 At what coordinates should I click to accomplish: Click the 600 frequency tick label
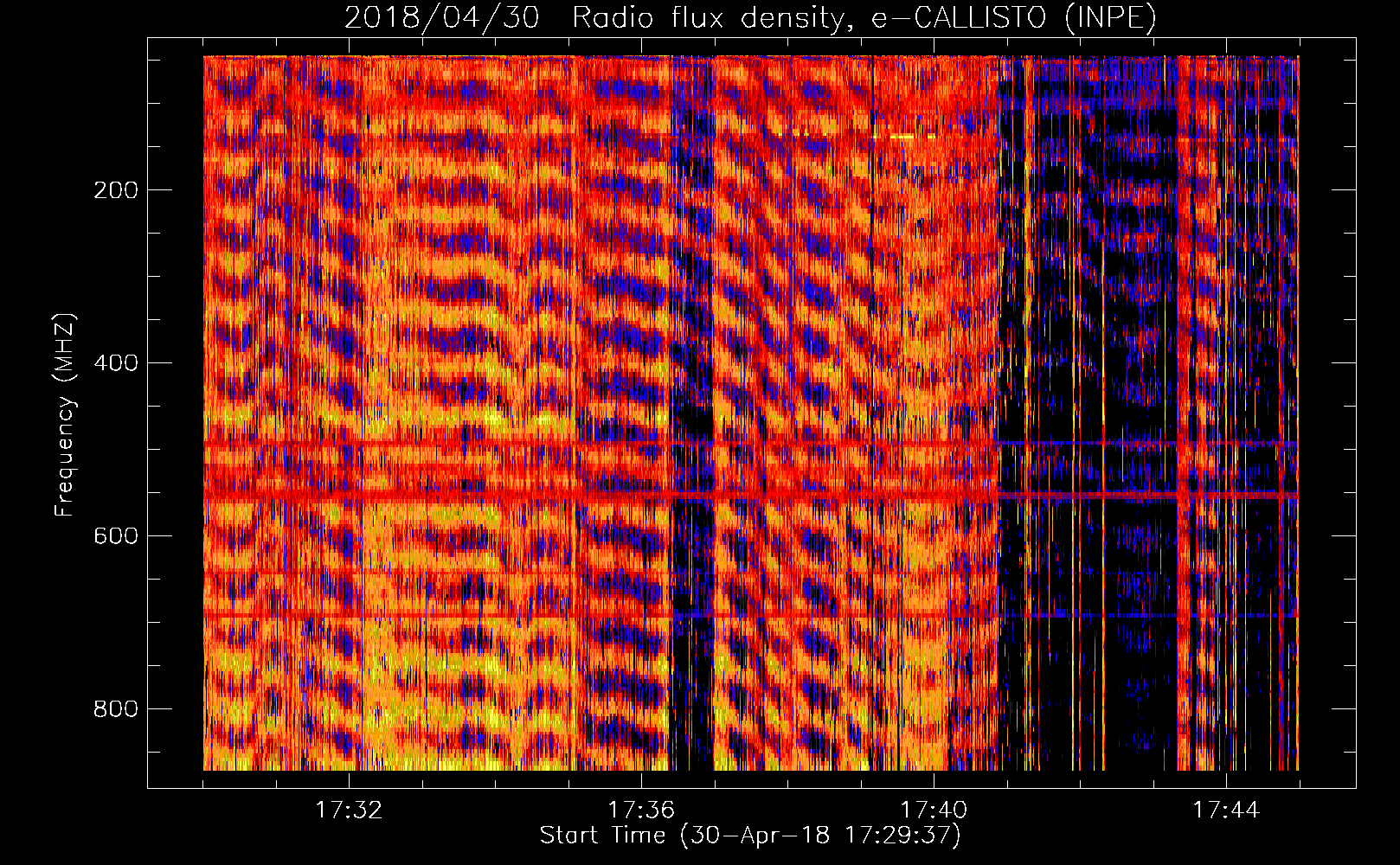(x=116, y=536)
